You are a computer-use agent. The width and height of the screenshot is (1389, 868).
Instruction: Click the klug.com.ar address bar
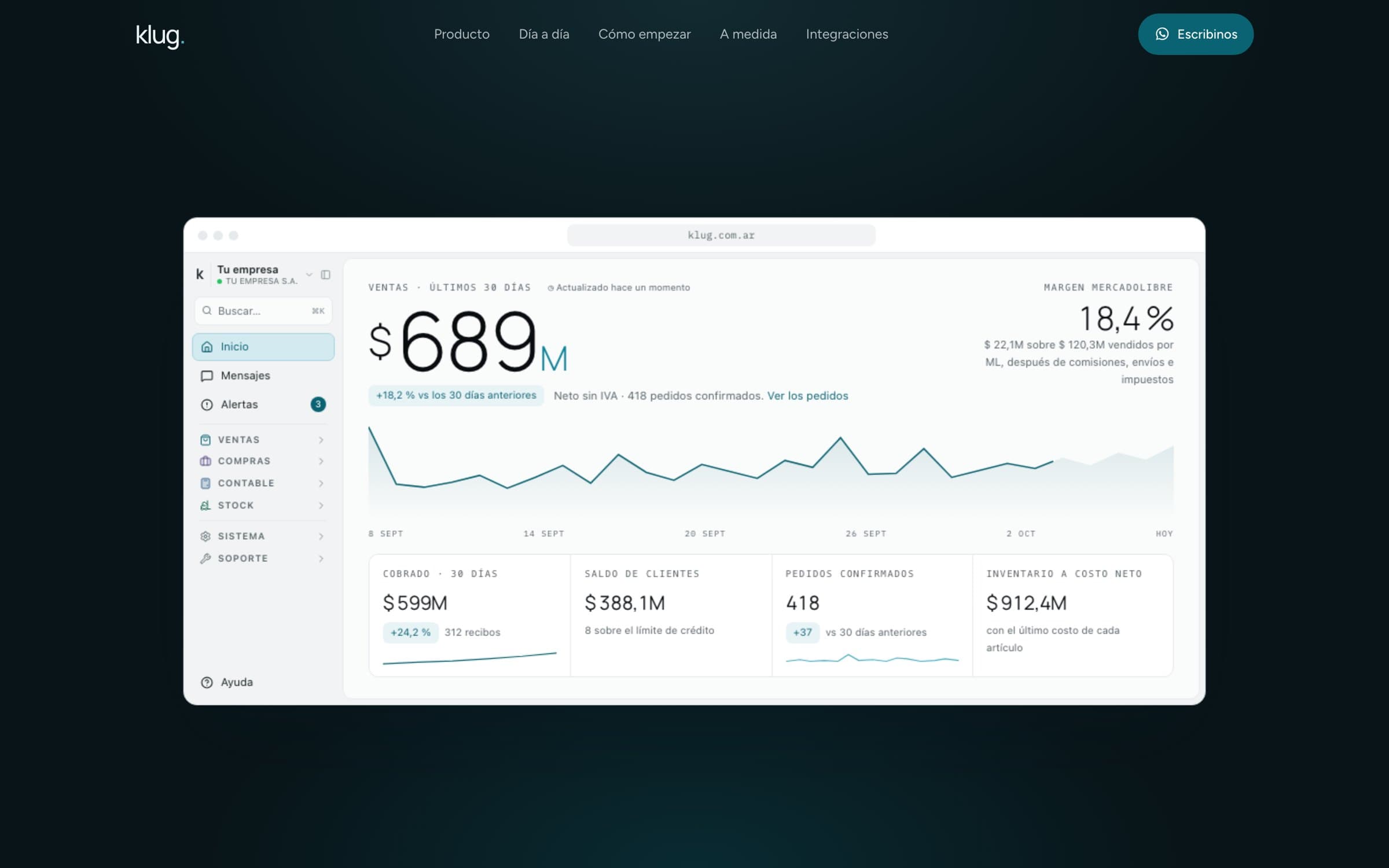721,235
